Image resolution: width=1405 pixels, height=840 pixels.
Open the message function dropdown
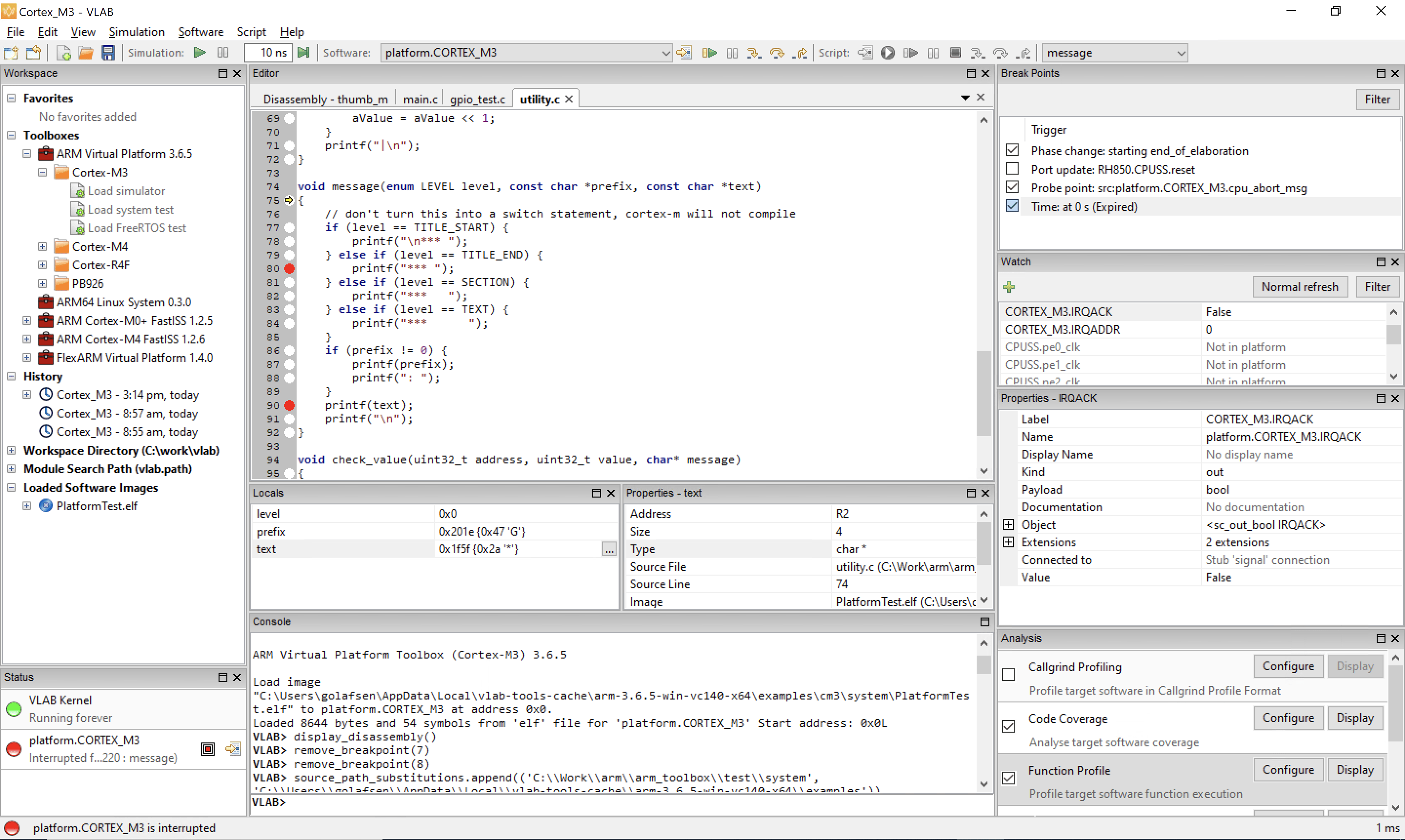tap(1115, 53)
